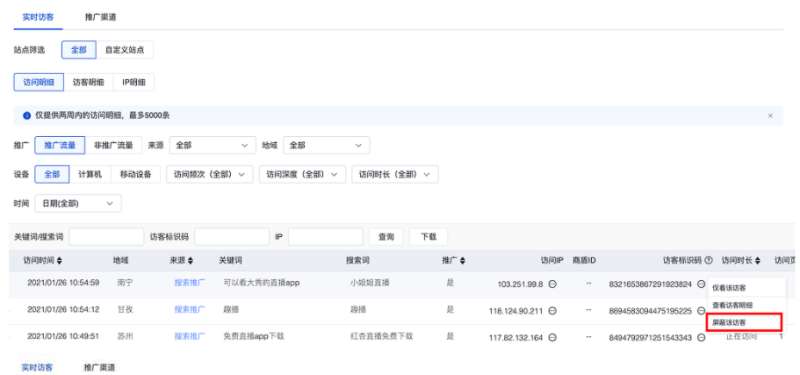The width and height of the screenshot is (800, 375).
Task: Click region cell 南宁
Action: pos(124,282)
